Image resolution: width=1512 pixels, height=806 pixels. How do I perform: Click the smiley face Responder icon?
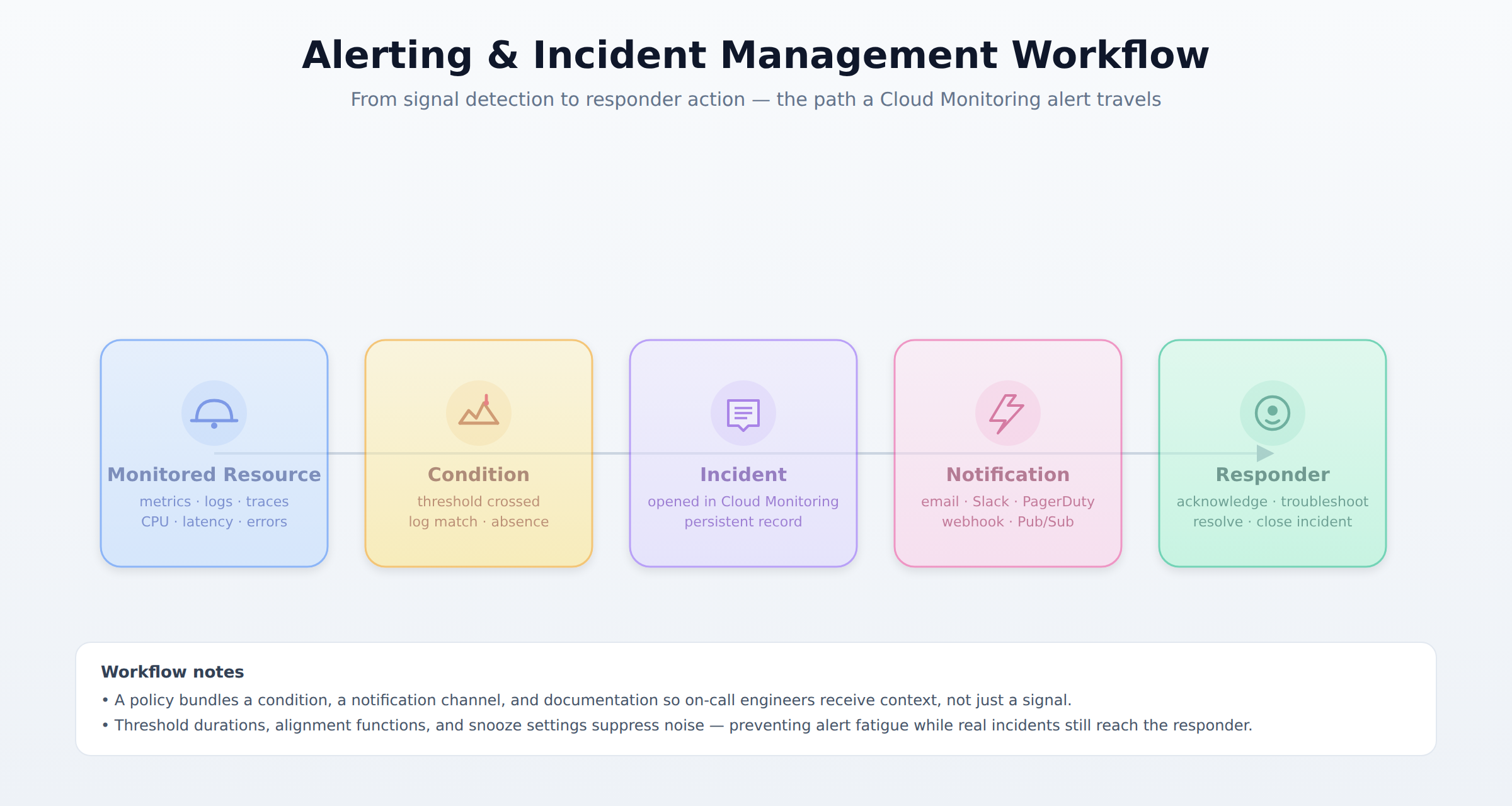pyautogui.click(x=1273, y=413)
